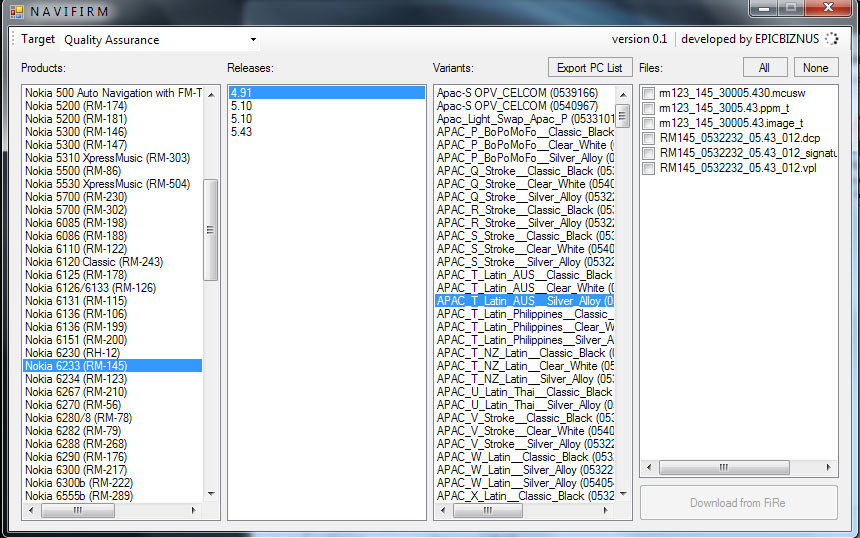This screenshot has height=538, width=860.
Task: Select Nokia 5200 (RM-174) product
Action: [x=112, y=106]
